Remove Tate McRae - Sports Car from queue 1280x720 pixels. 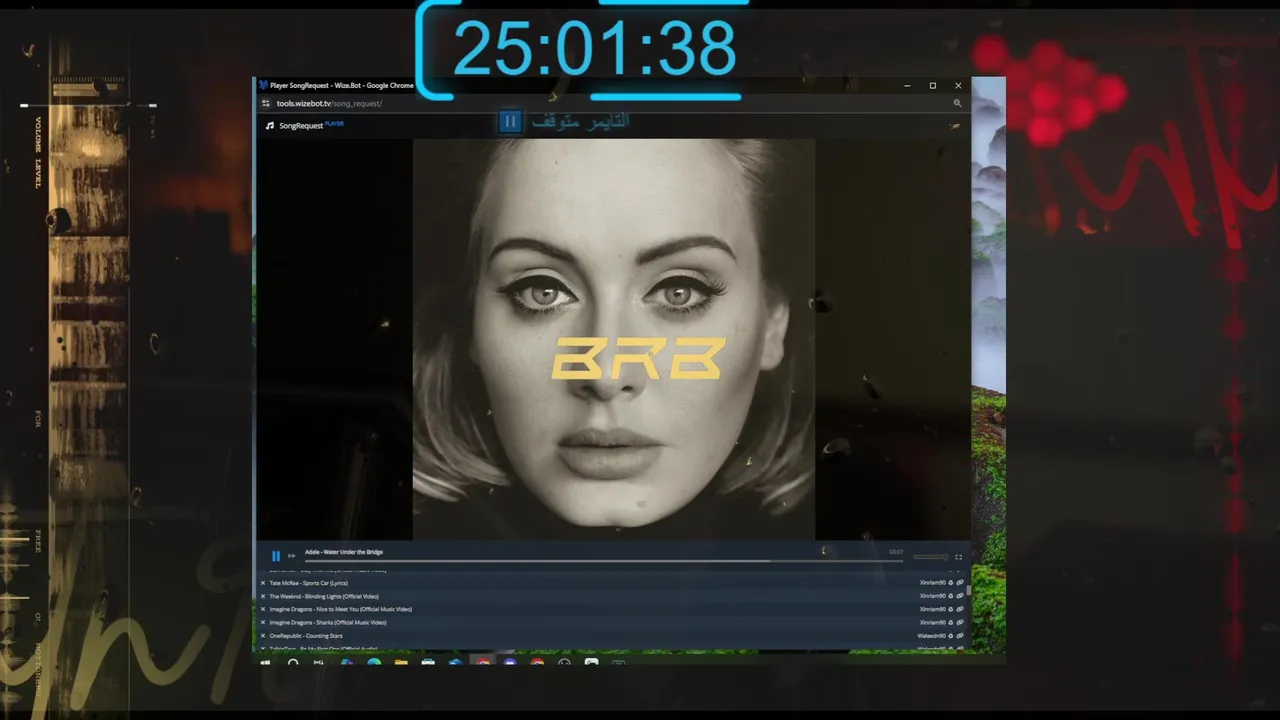click(x=263, y=583)
